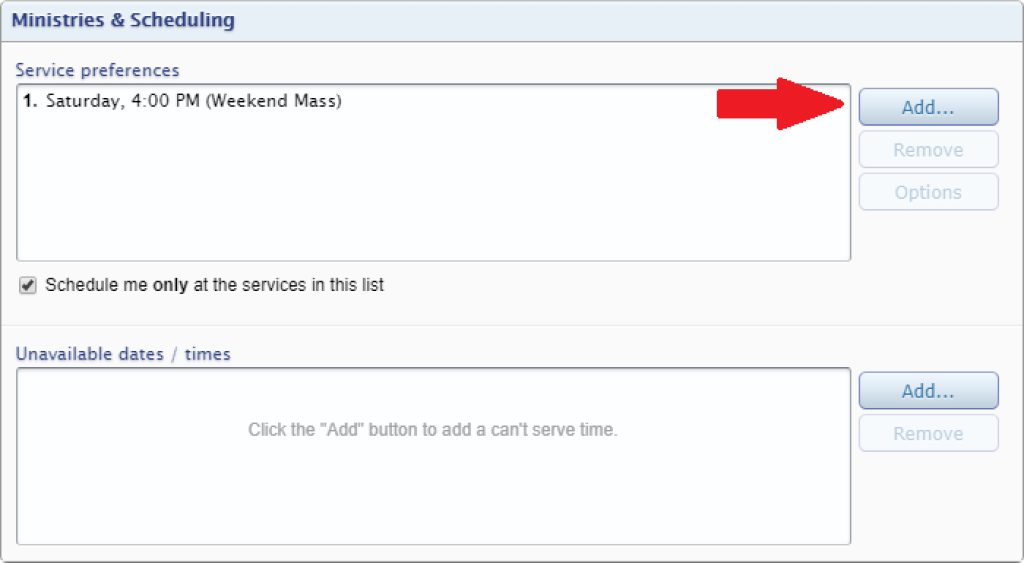
Task: Click the '(Weekend Mass)' text in the list
Action: tap(274, 101)
